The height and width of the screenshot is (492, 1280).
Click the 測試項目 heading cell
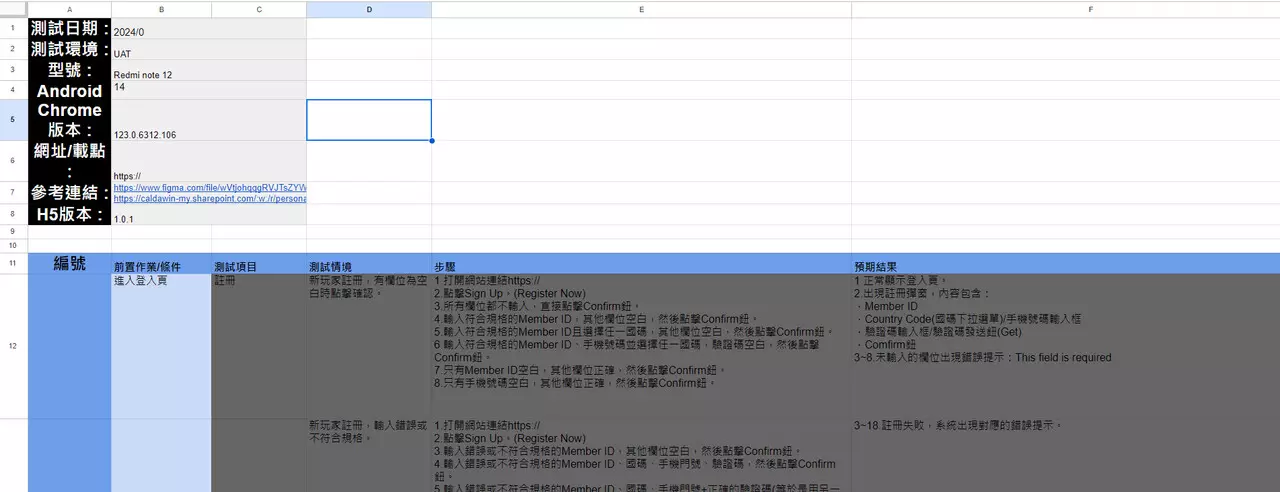(x=259, y=267)
